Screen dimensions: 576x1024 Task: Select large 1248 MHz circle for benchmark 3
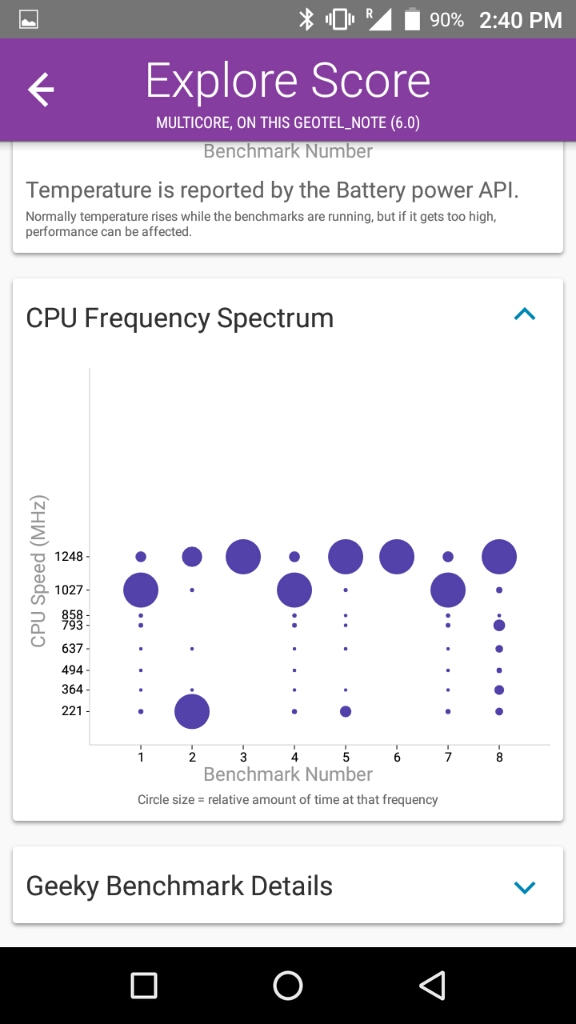pyautogui.click(x=243, y=557)
